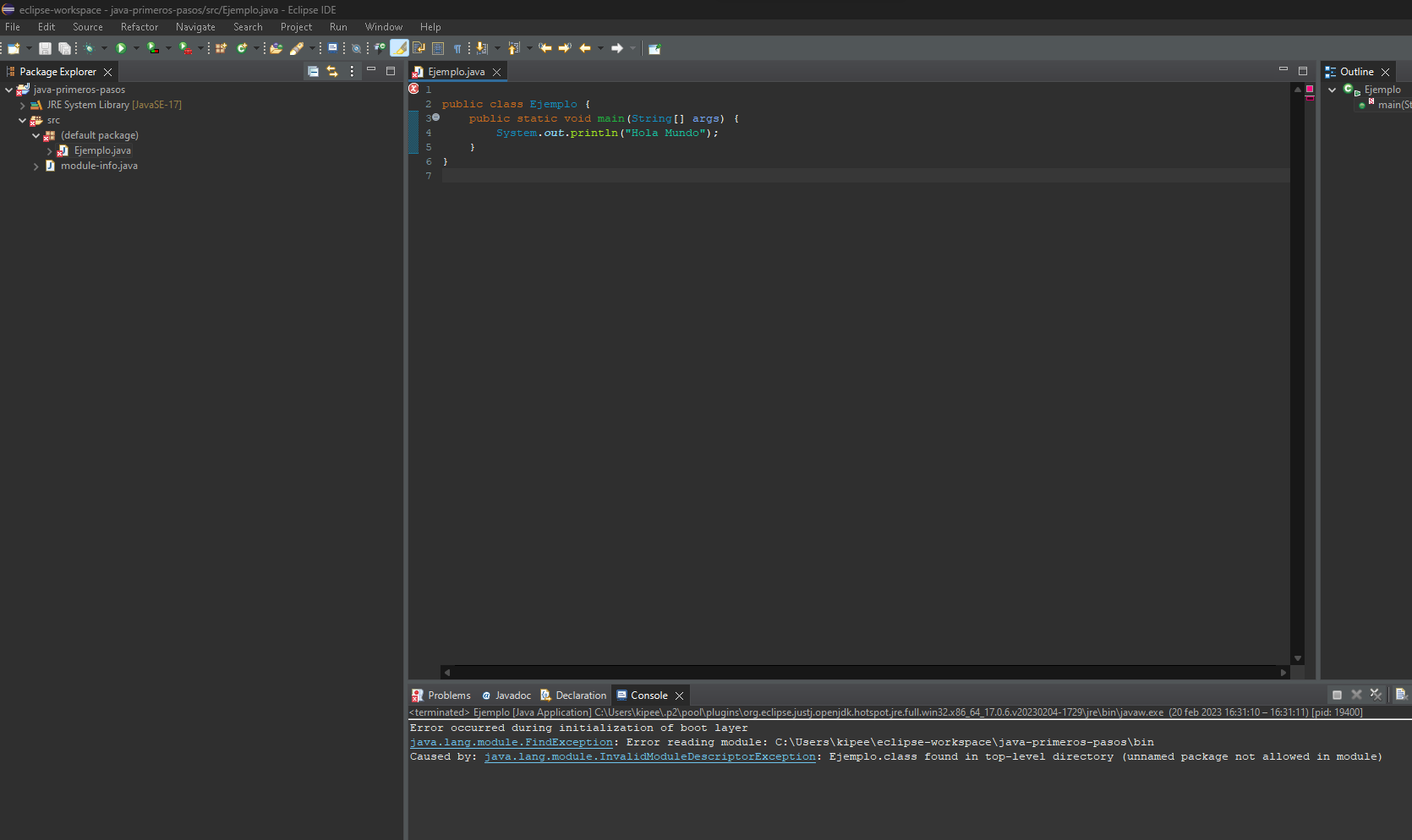Viewport: 1412px width, 840px height.
Task: Collapse All in Package Explorer
Action: [313, 72]
